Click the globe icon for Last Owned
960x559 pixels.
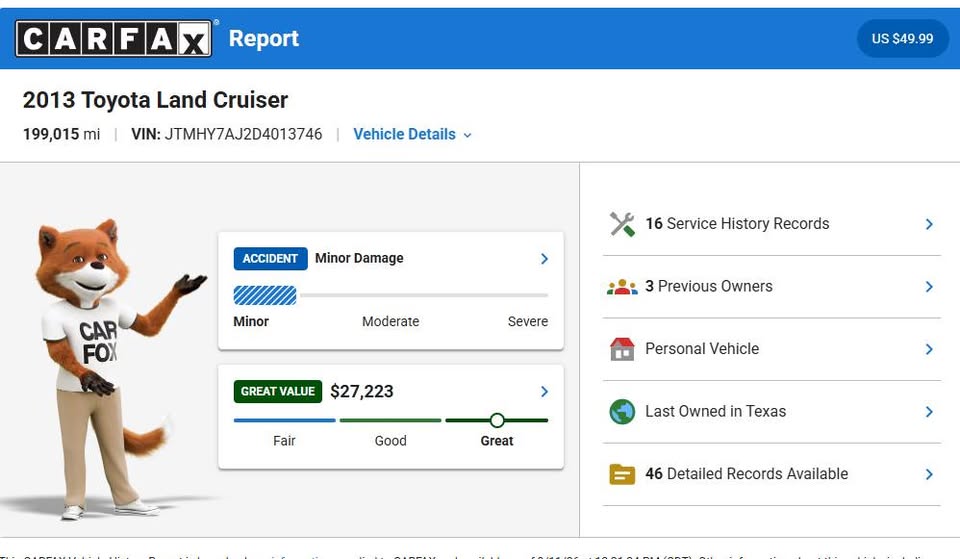coord(622,411)
